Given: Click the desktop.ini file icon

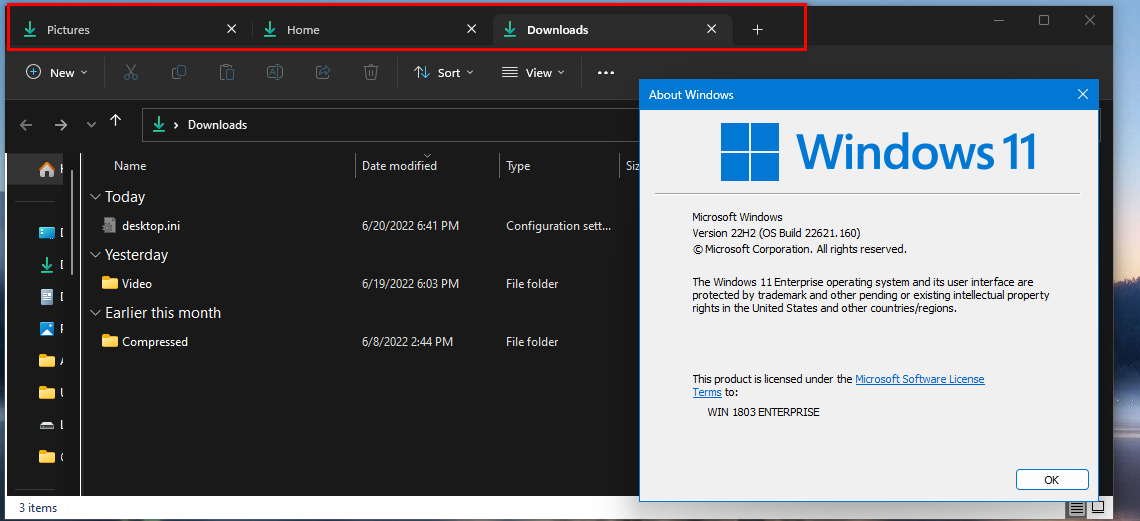Looking at the screenshot, I should click(110, 225).
